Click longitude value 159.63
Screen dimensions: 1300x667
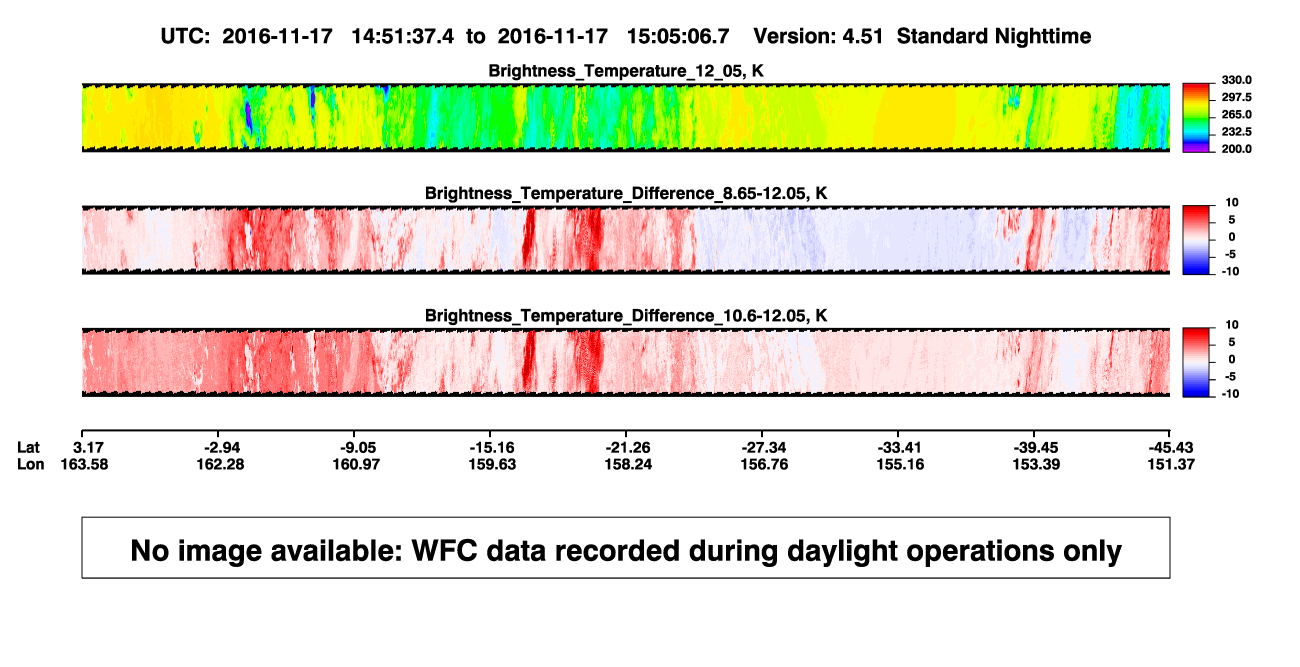[x=491, y=464]
